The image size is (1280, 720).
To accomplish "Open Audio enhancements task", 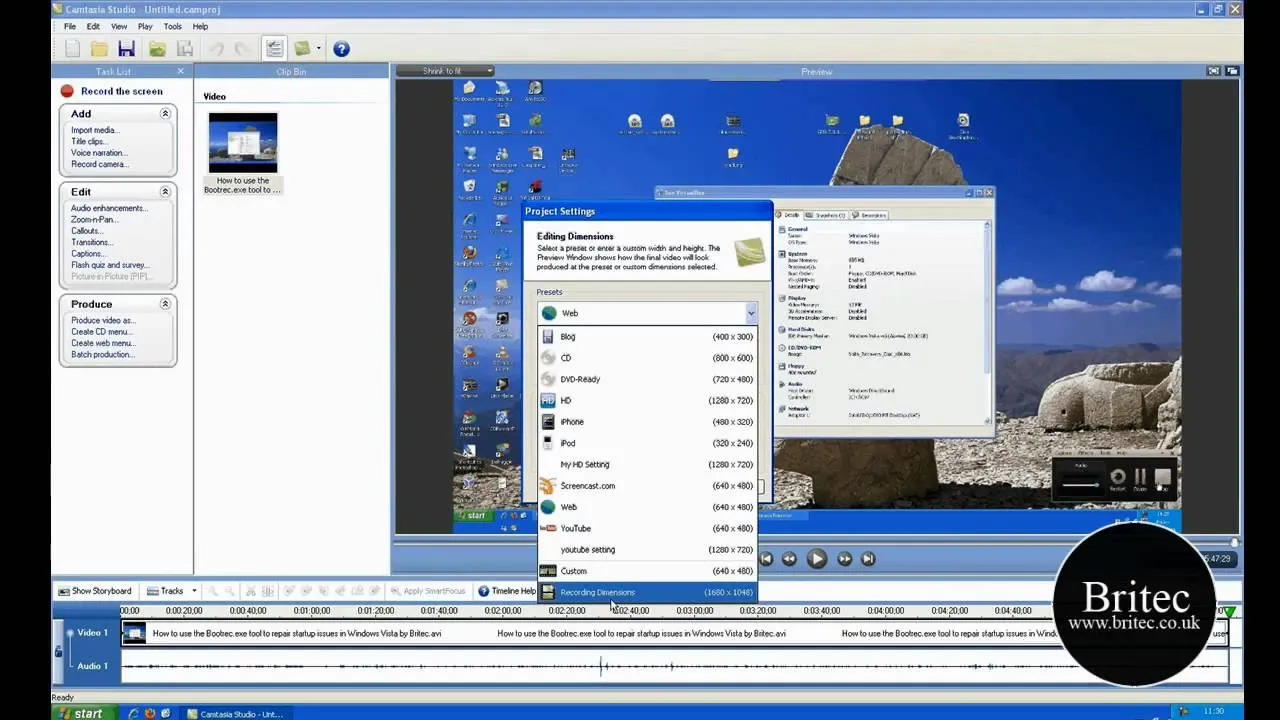I will [x=109, y=208].
